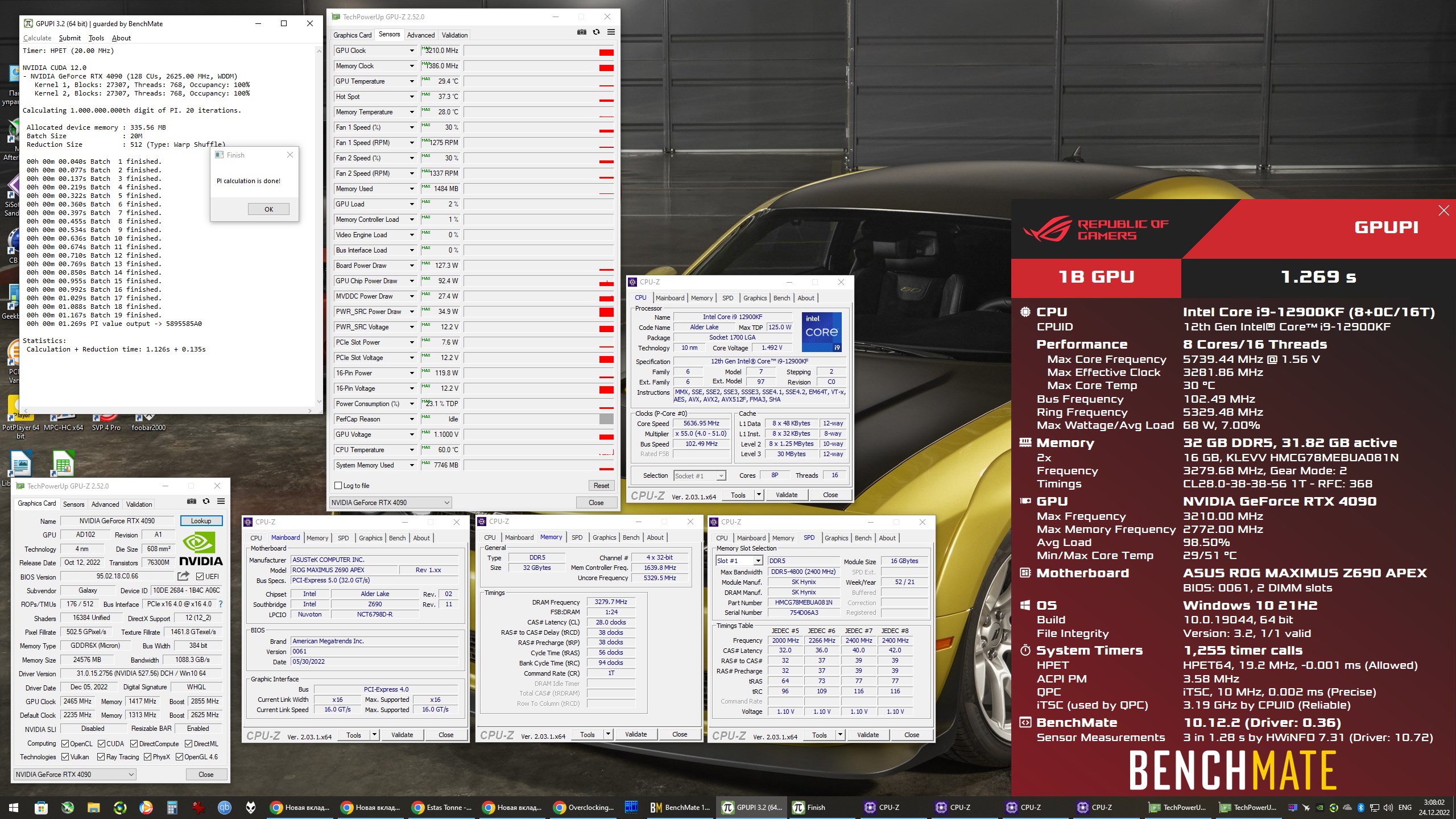Open Microsoft Store from taskbar
The image size is (1456, 819).
[x=40, y=807]
